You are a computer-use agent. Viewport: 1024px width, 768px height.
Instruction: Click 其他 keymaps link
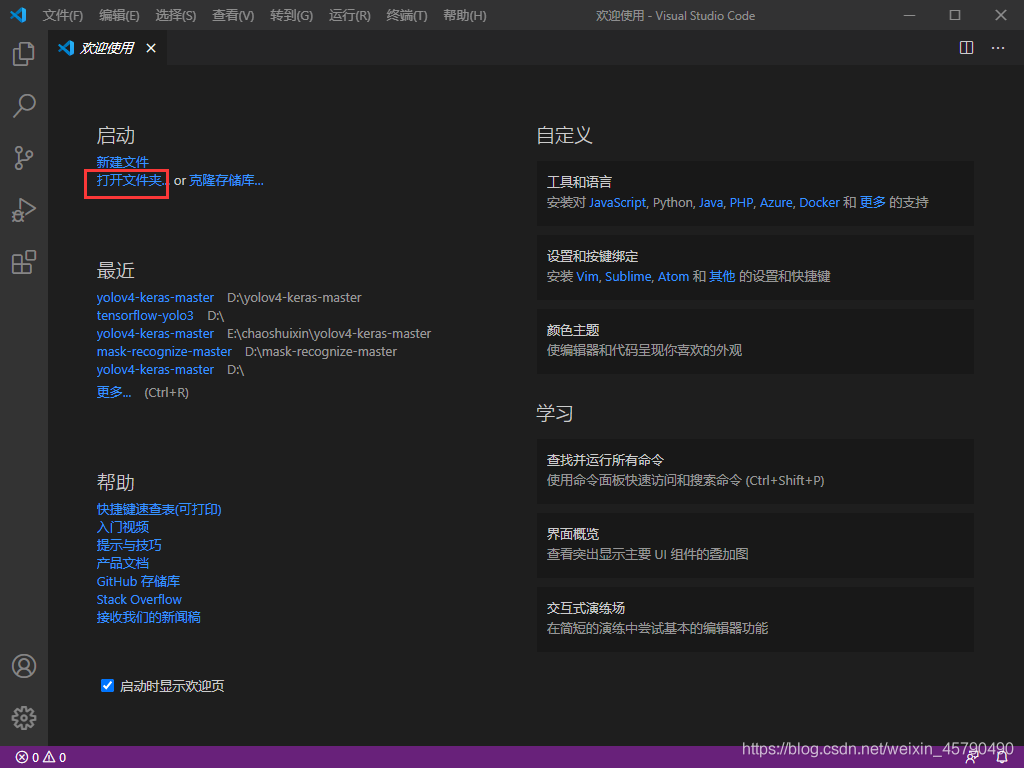(x=722, y=277)
